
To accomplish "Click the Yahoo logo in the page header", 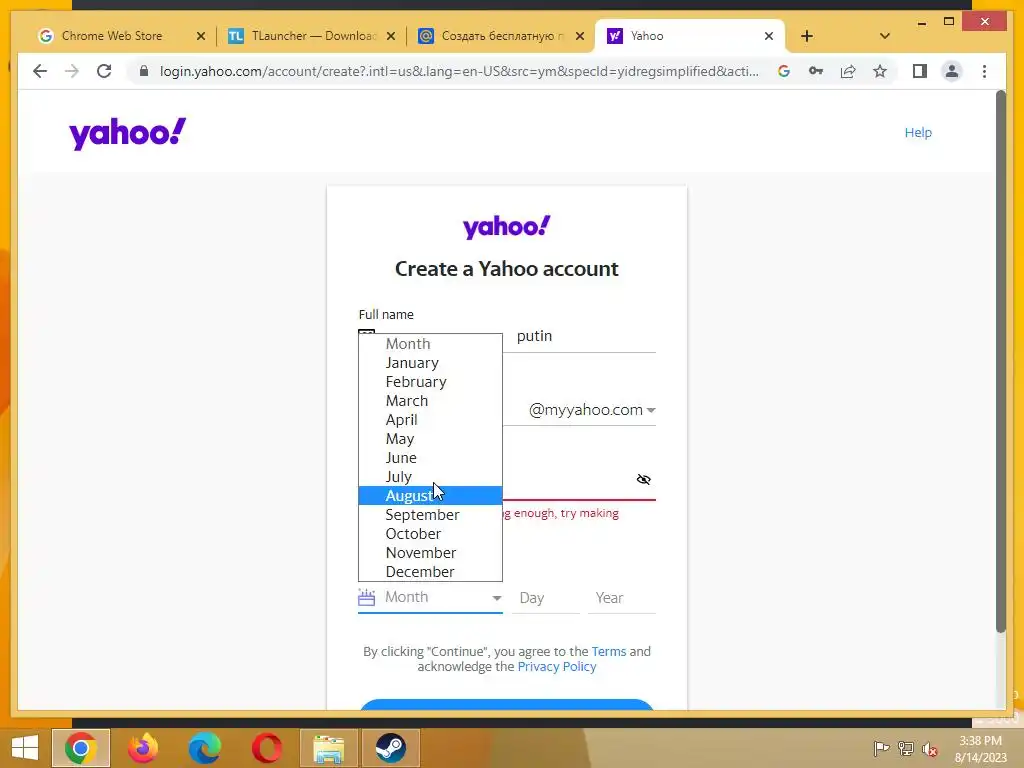I will pos(127,133).
